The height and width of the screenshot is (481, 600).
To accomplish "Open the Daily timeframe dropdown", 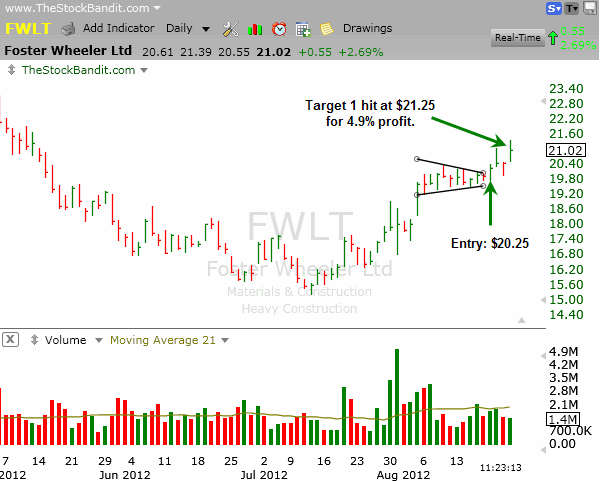I will 206,29.
